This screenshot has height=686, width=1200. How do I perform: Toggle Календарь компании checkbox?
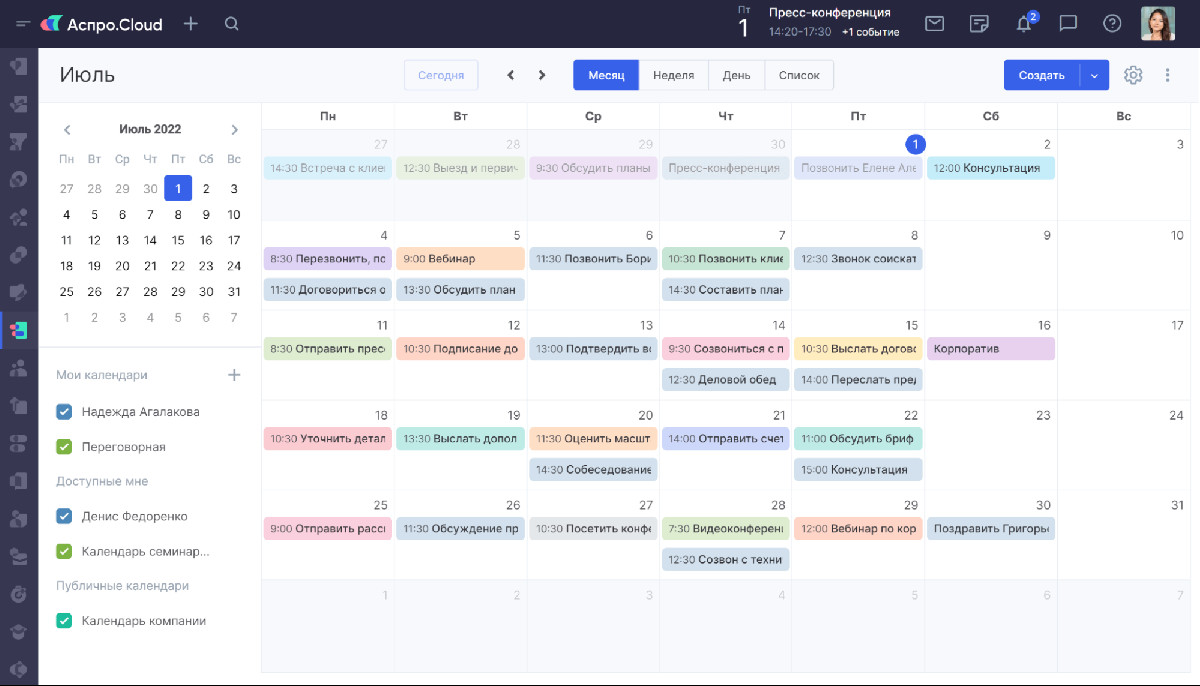pyautogui.click(x=65, y=621)
